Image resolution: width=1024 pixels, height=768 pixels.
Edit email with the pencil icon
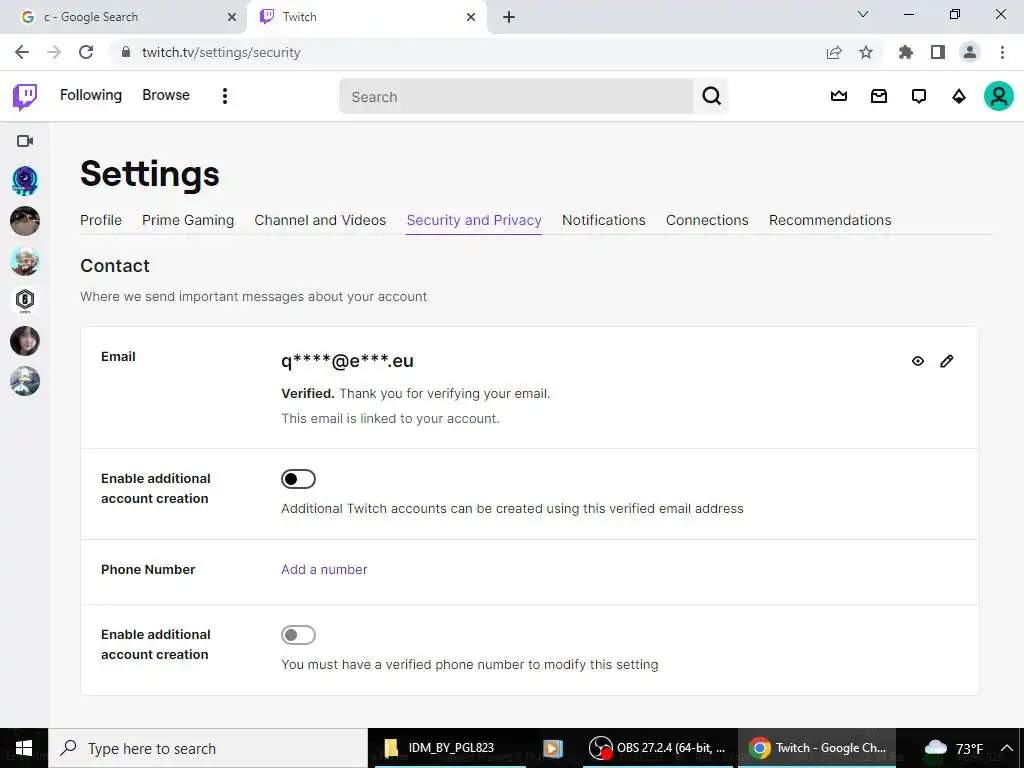[946, 361]
